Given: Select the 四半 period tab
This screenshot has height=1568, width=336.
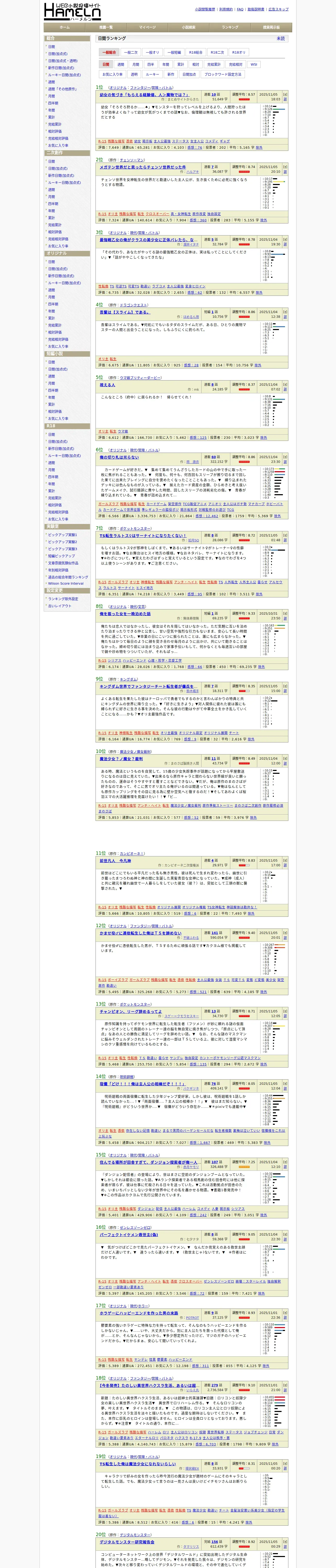Looking at the screenshot, I should click(151, 64).
